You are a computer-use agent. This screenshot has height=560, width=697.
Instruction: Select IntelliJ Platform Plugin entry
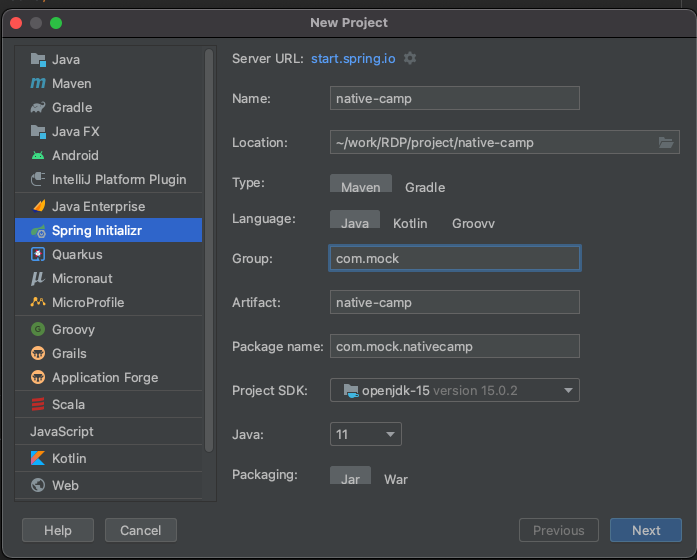pyautogui.click(x=108, y=180)
